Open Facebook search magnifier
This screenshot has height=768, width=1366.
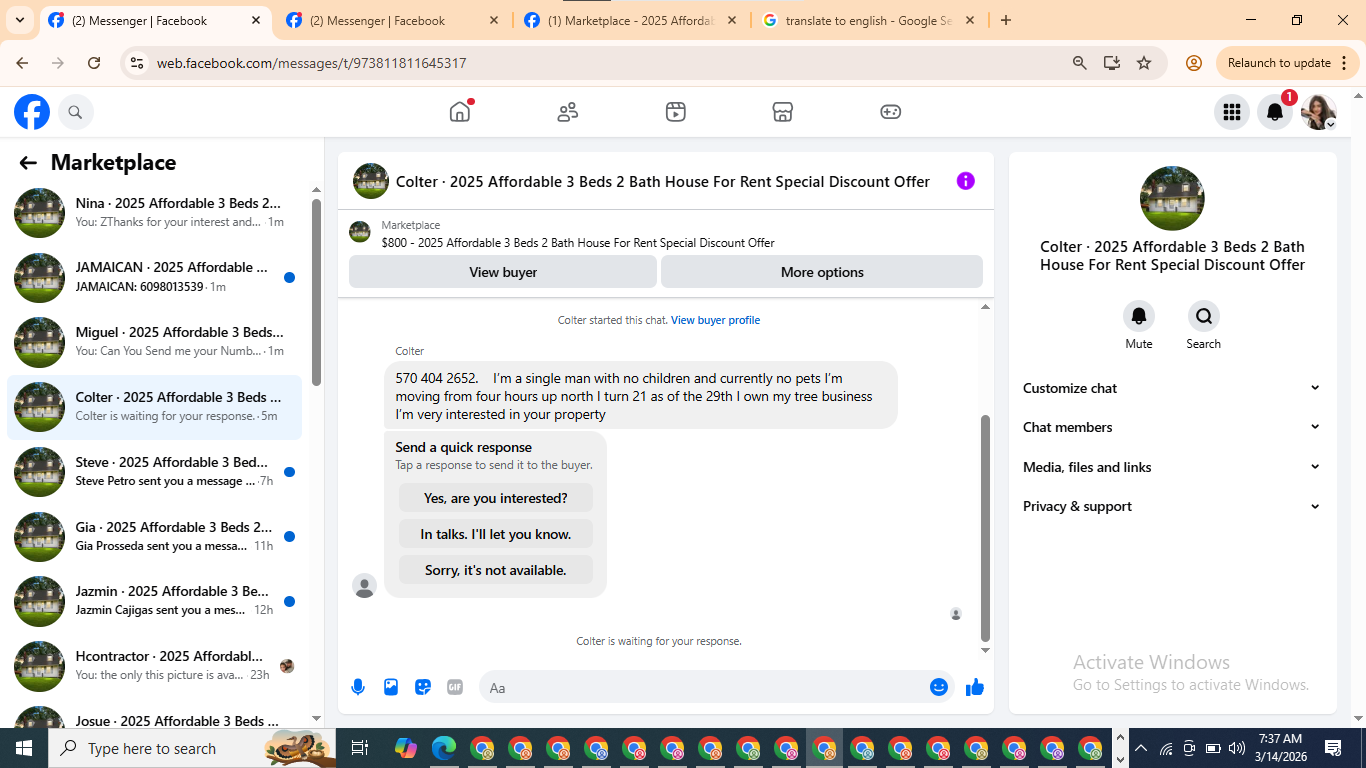coord(76,113)
